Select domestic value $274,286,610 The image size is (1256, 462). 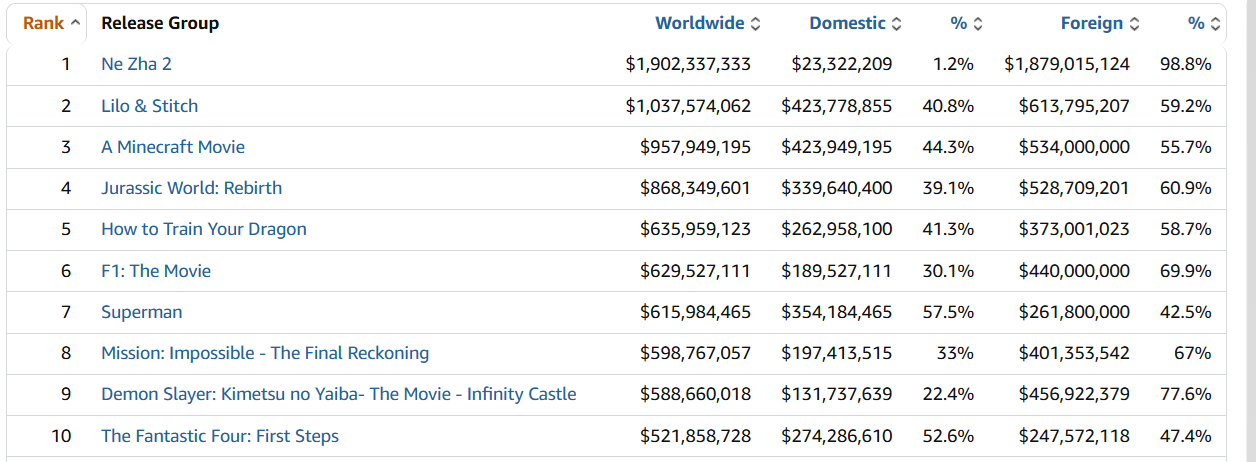837,436
